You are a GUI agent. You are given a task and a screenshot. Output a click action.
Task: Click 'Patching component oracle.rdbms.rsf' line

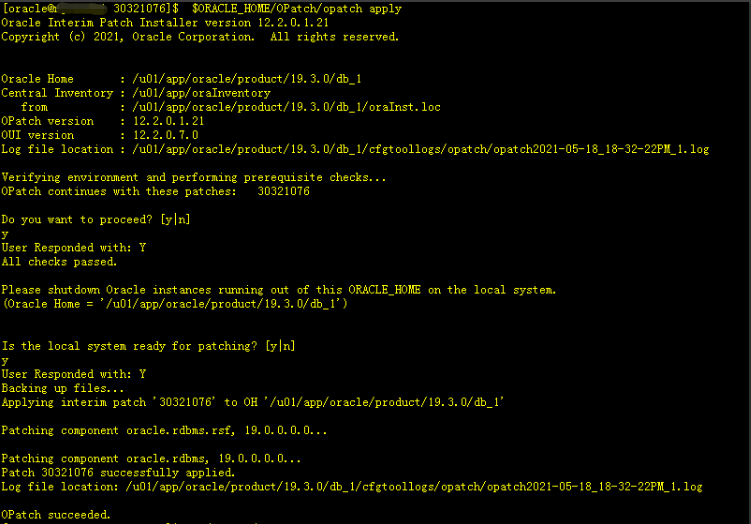click(x=164, y=431)
